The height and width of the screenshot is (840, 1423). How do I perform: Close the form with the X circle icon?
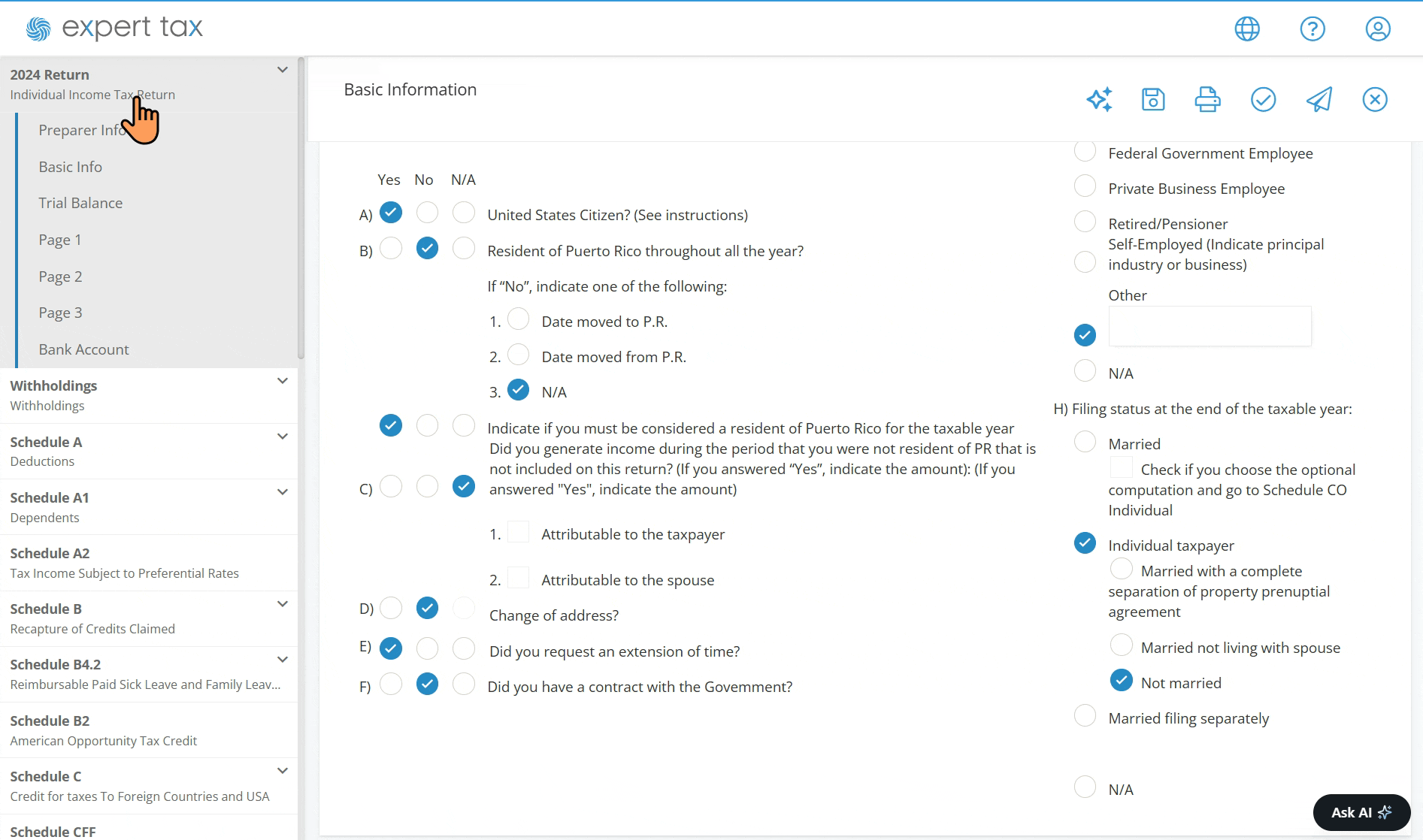pos(1375,99)
